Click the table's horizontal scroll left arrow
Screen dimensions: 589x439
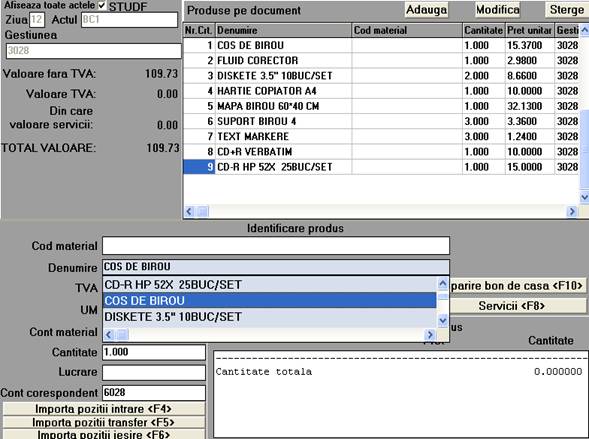coord(189,212)
